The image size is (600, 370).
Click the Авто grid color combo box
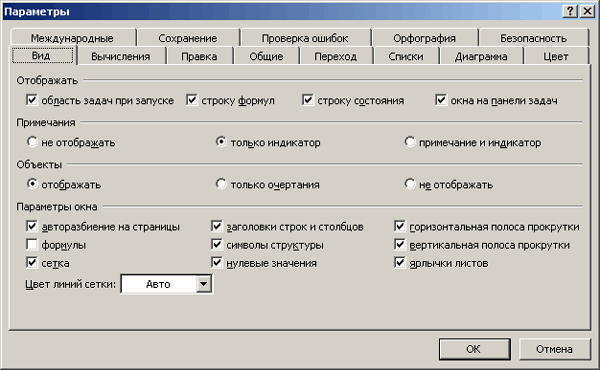coord(166,284)
